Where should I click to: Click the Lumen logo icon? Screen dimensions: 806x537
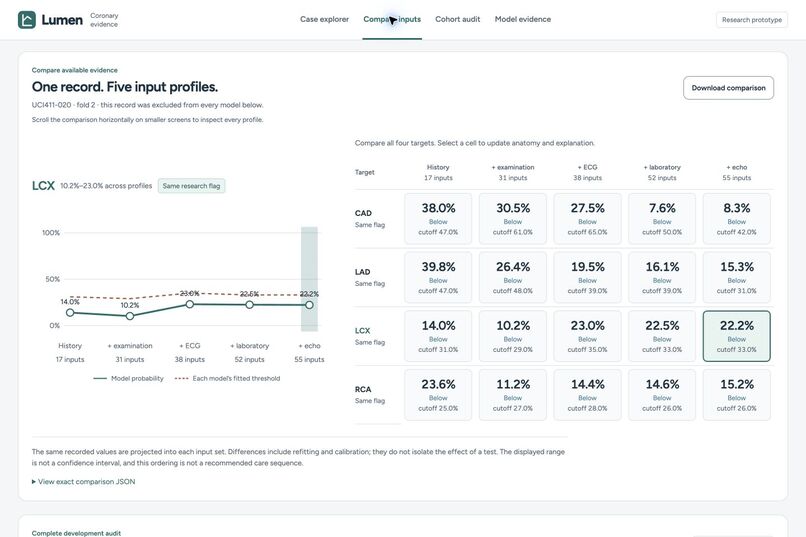27,20
